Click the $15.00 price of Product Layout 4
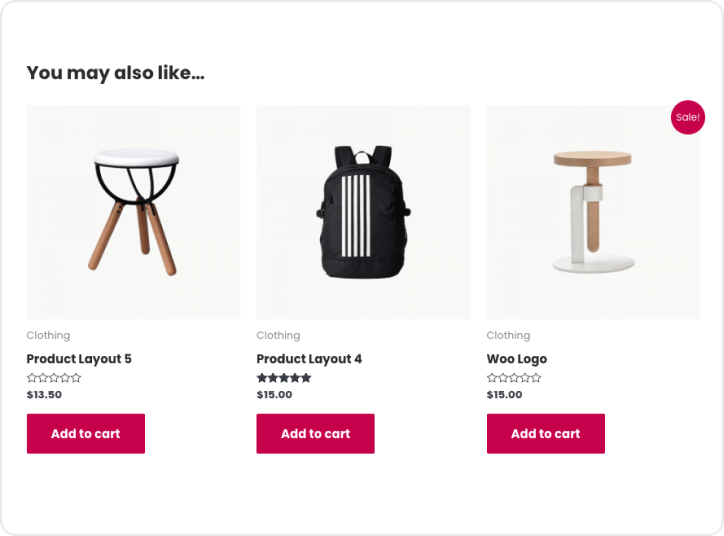724x536 pixels. pos(274,395)
